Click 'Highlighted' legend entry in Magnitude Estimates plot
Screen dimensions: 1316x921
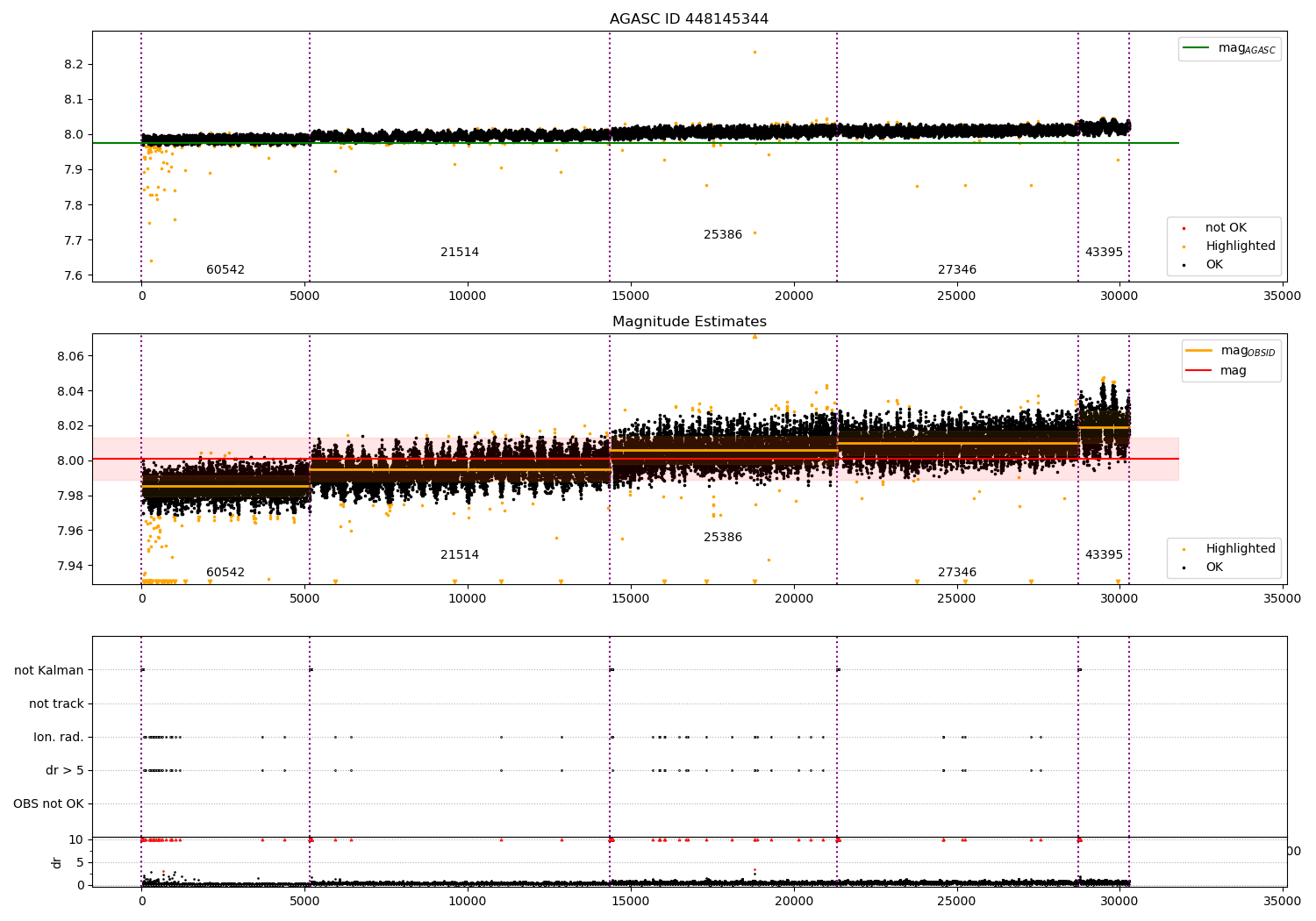point(1227,549)
